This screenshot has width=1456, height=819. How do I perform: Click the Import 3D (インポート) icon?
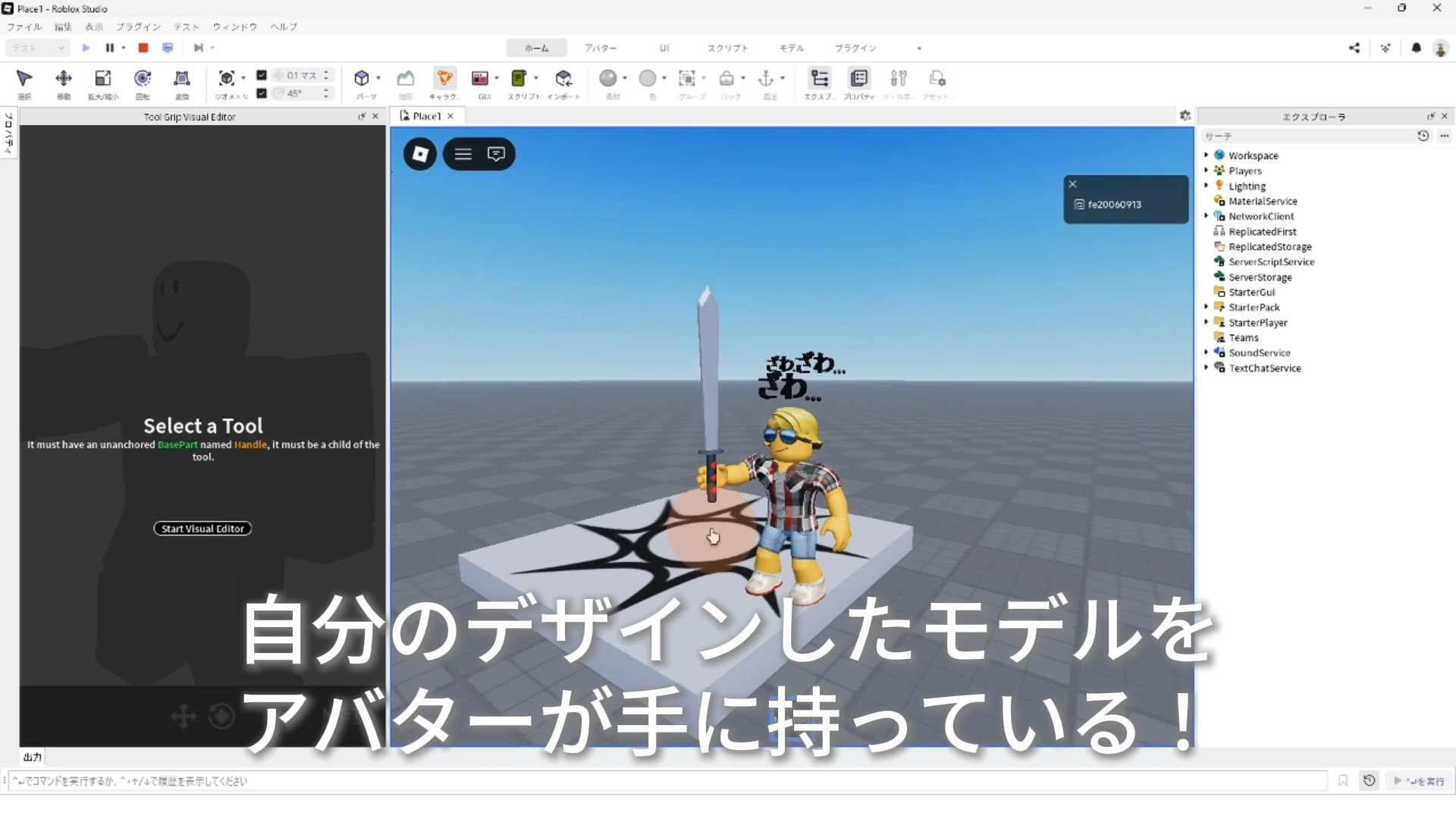click(x=563, y=79)
